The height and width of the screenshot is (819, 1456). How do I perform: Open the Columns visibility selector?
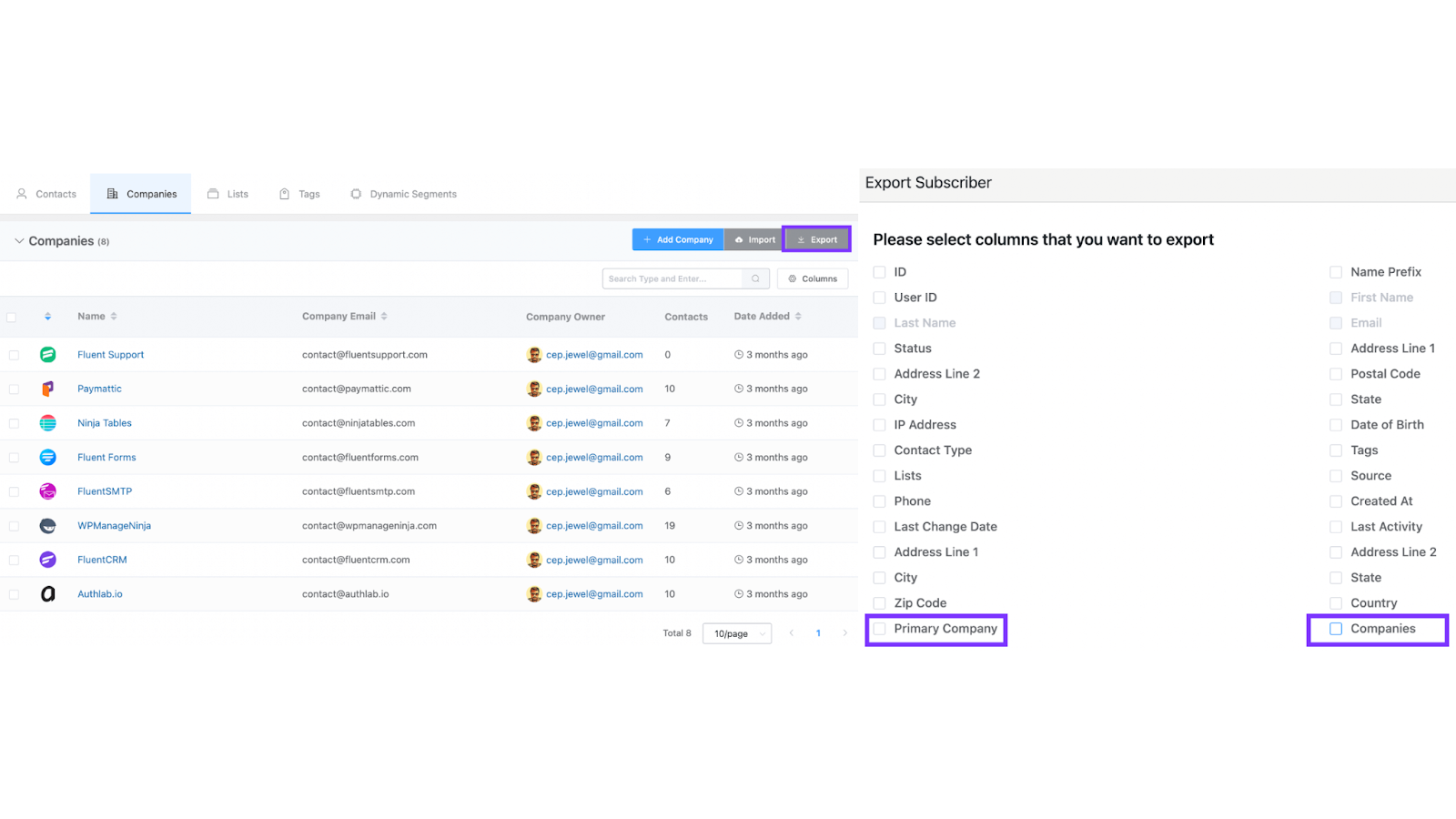click(813, 278)
